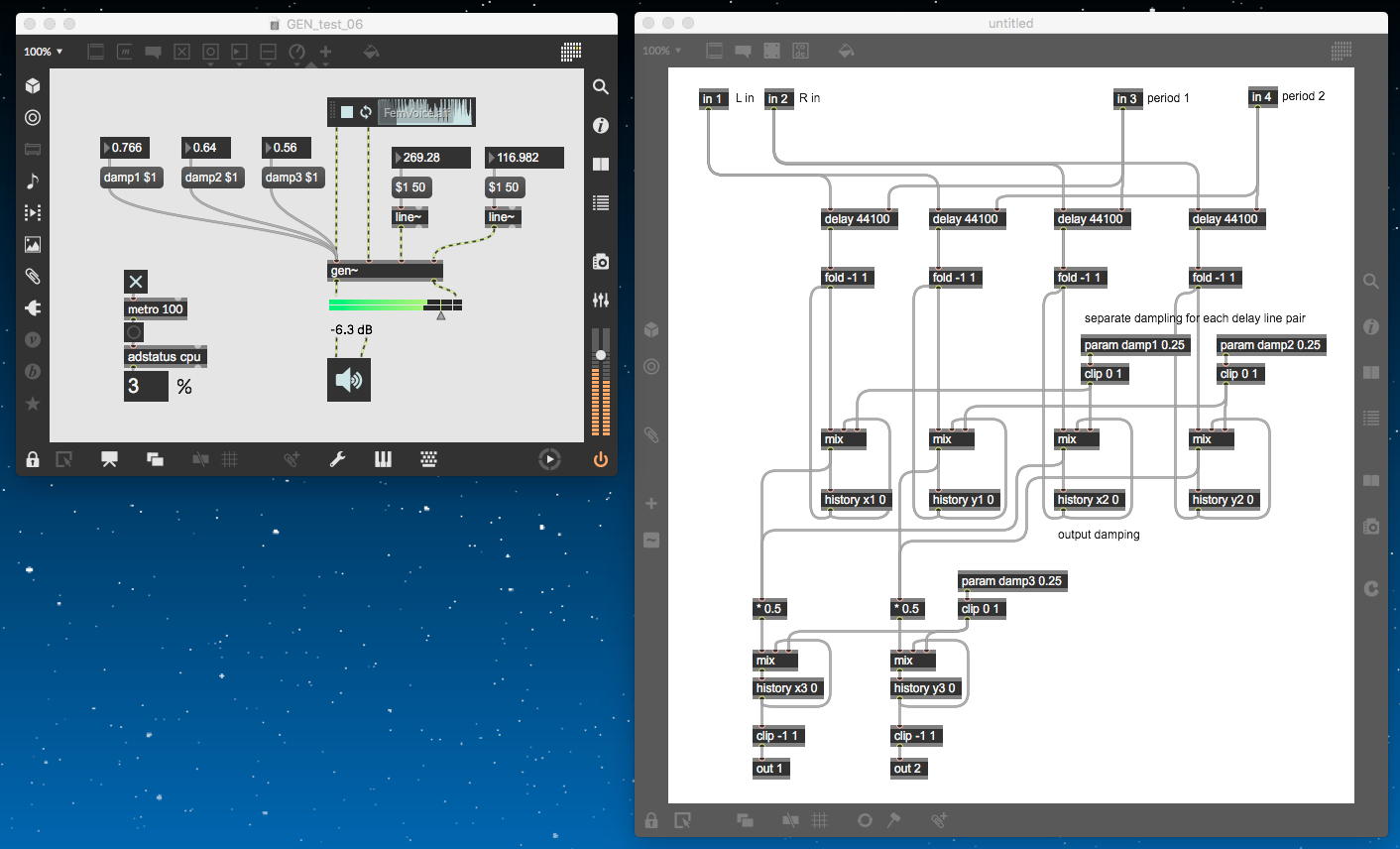Open the paperclip snippets in GEN_test_06 sidebar
1400x849 pixels.
[x=33, y=276]
